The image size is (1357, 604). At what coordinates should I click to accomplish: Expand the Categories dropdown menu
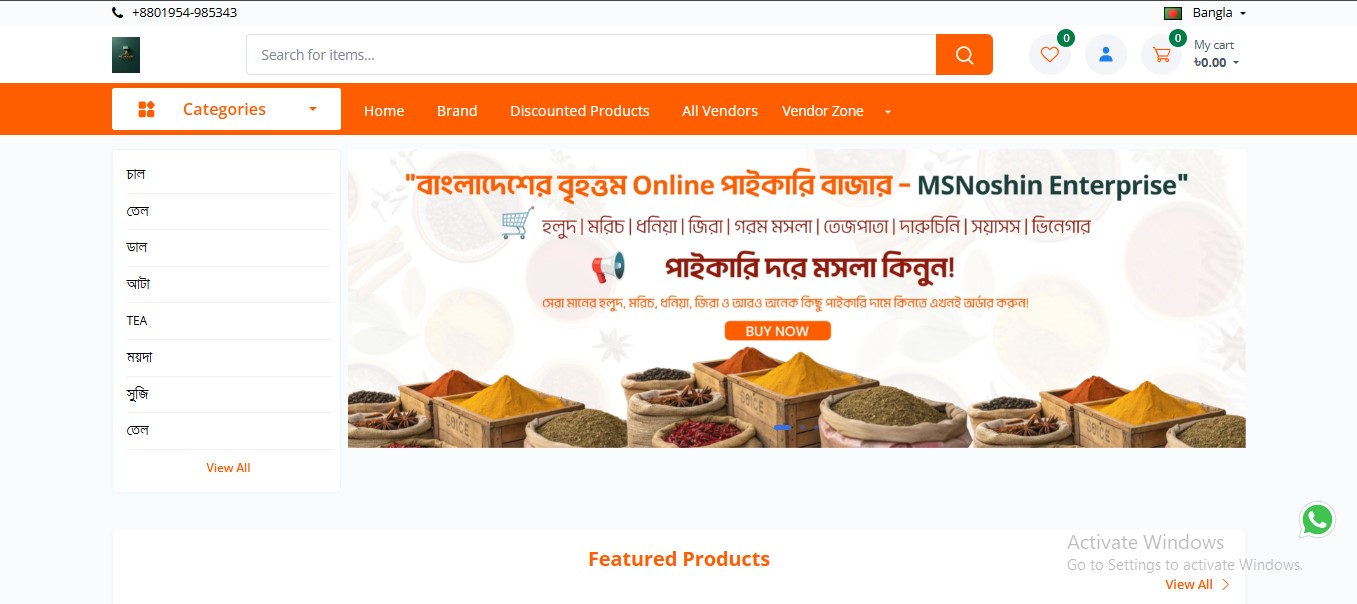(226, 109)
